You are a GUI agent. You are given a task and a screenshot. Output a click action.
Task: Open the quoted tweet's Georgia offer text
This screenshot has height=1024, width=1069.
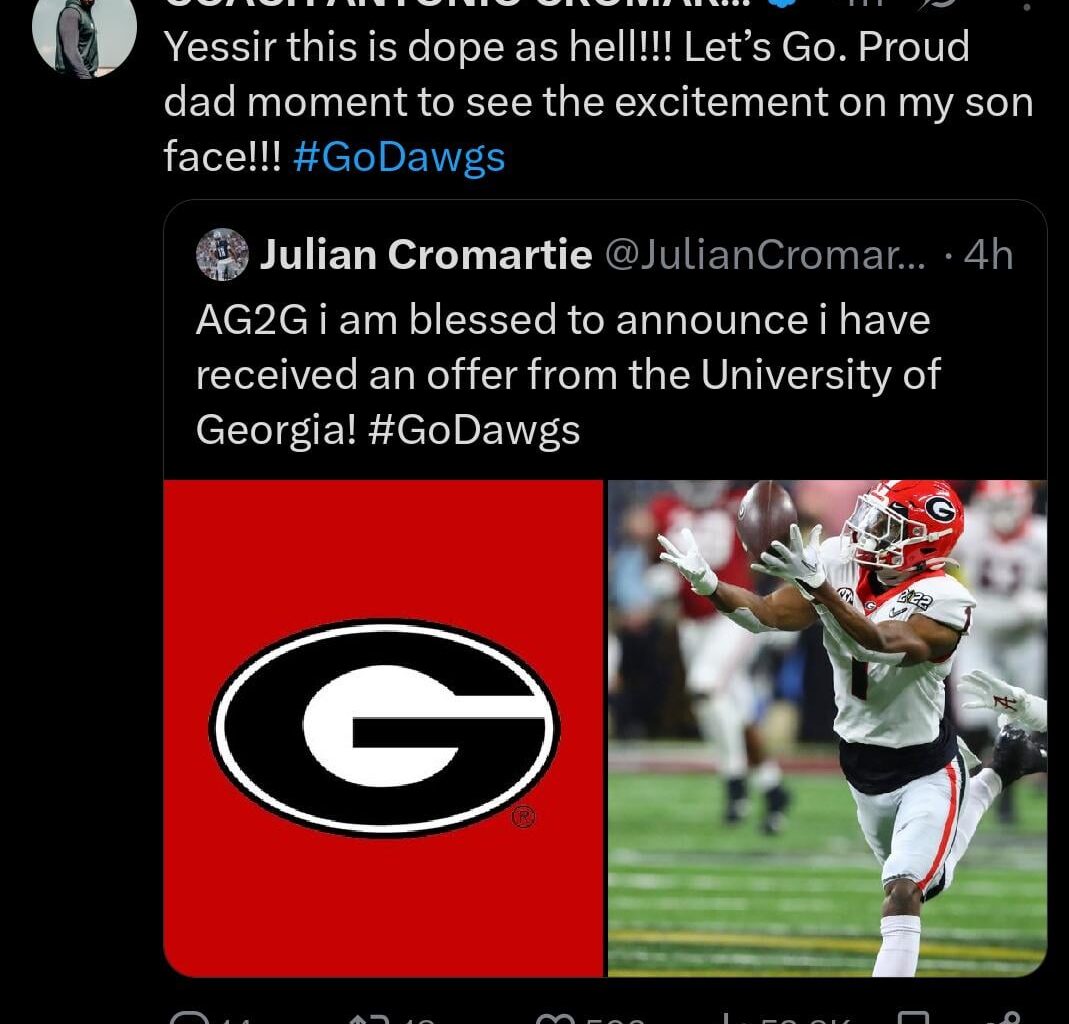tap(566, 374)
